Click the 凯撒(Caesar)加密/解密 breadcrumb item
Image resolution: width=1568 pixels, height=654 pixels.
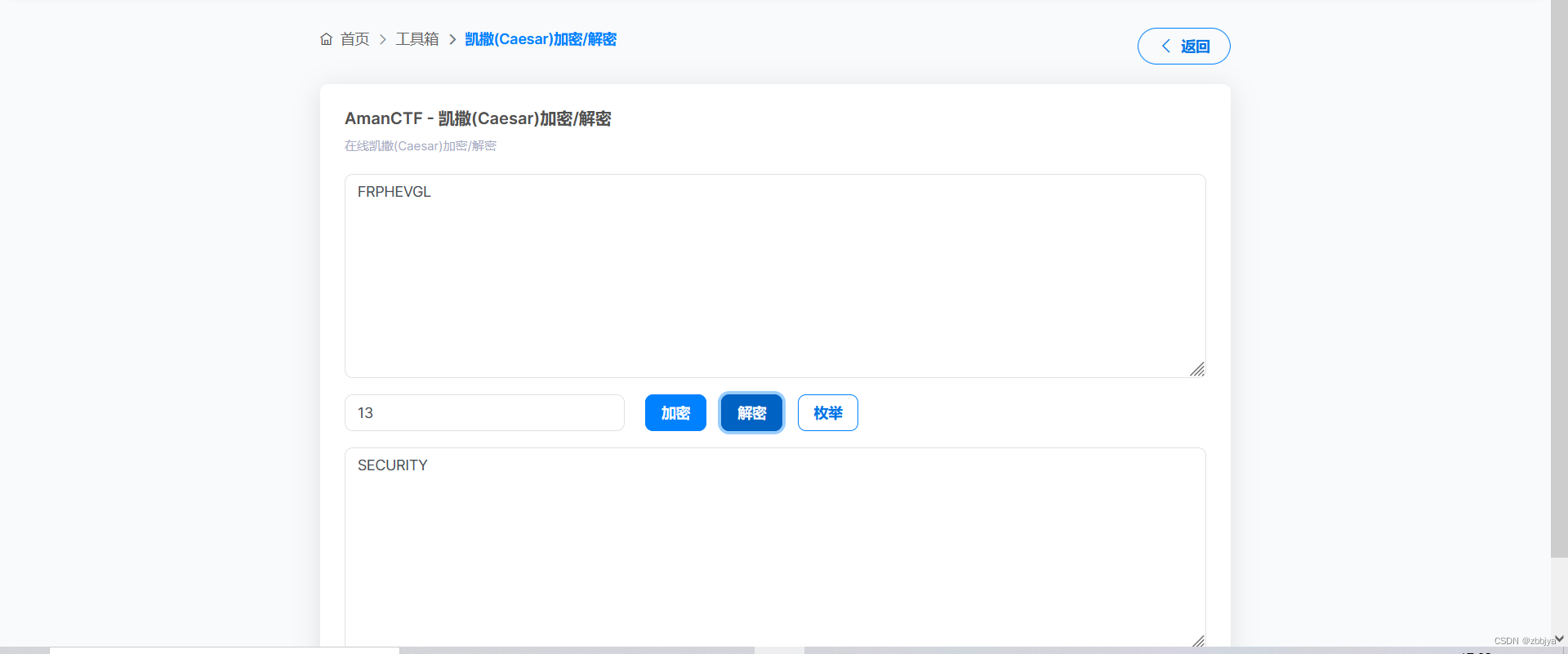tap(541, 39)
